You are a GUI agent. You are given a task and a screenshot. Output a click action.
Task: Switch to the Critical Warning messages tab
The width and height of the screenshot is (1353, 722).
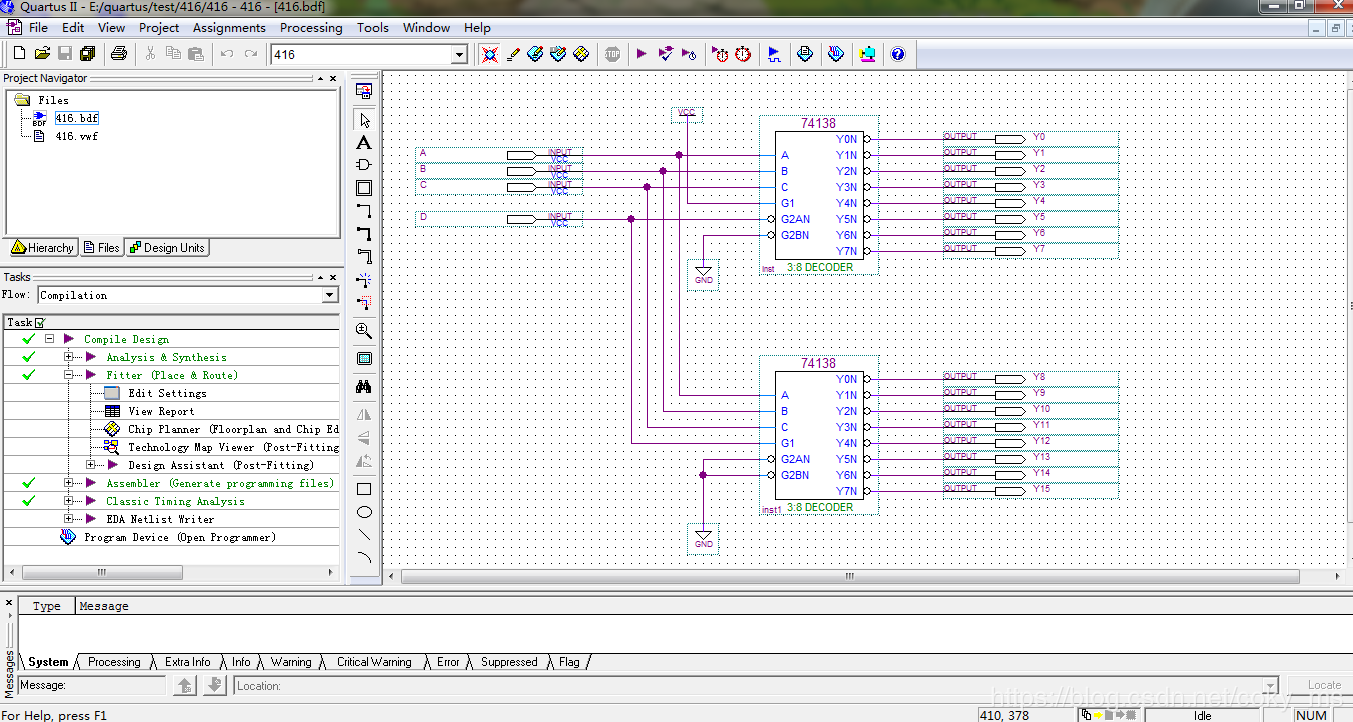(x=373, y=662)
